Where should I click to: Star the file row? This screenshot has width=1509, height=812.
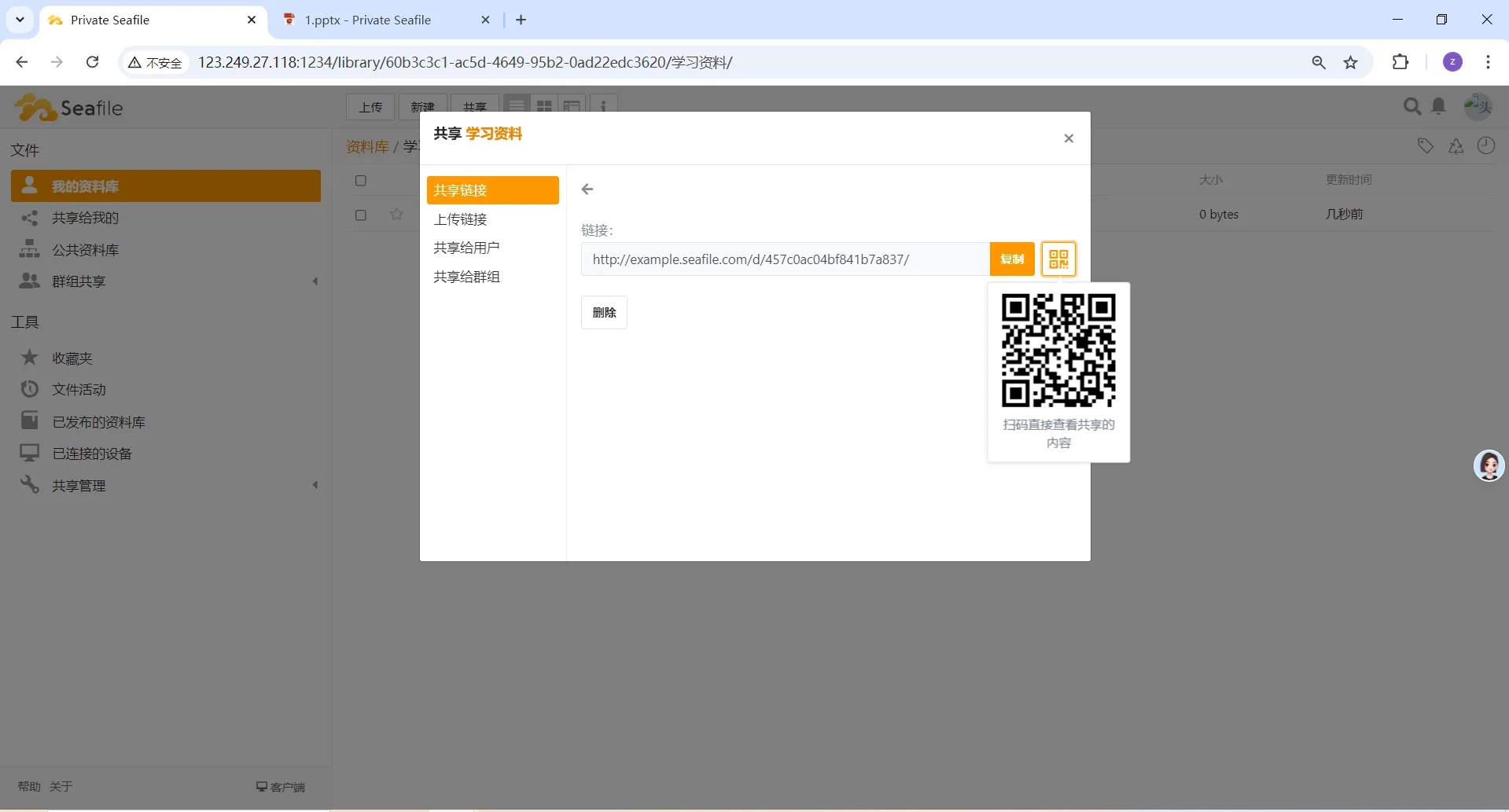tap(397, 215)
